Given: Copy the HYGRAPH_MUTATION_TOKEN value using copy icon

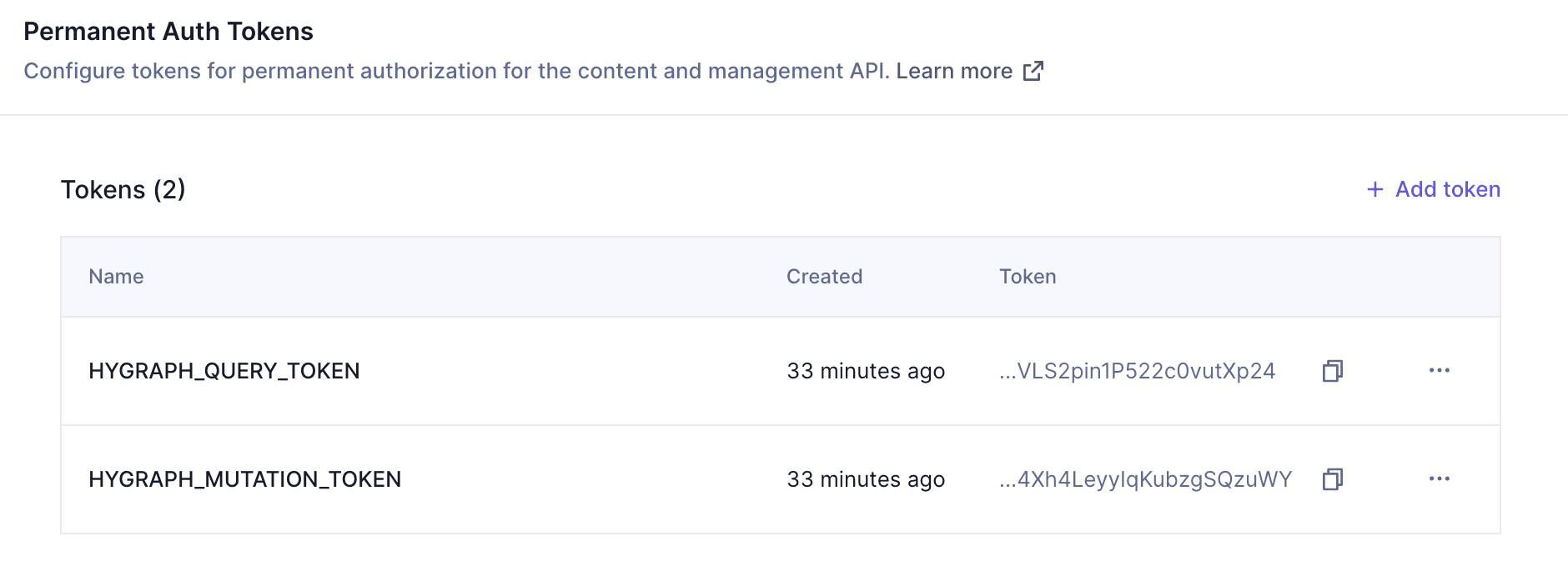Looking at the screenshot, I should click(x=1332, y=479).
